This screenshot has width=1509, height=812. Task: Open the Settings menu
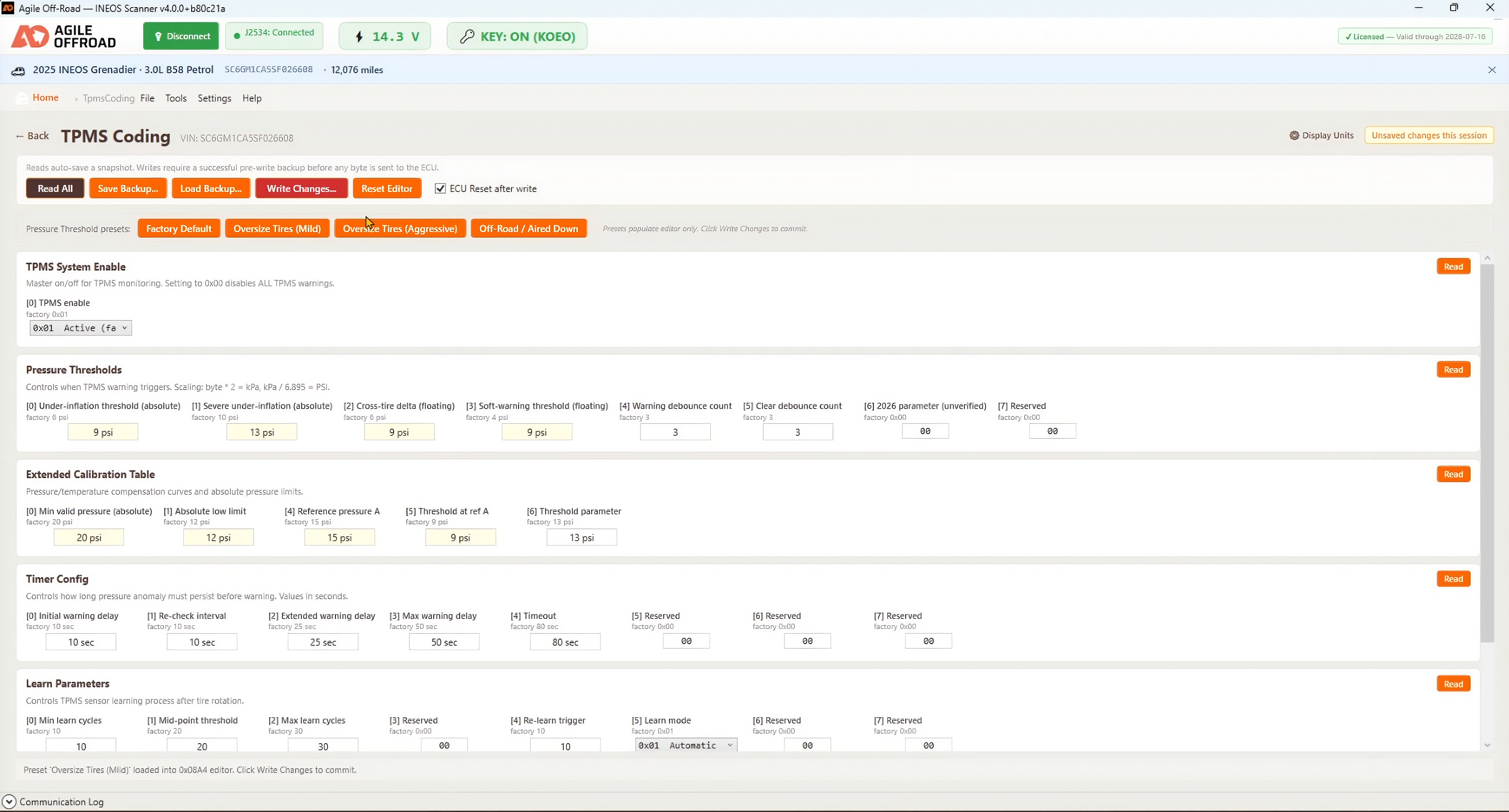click(x=214, y=98)
